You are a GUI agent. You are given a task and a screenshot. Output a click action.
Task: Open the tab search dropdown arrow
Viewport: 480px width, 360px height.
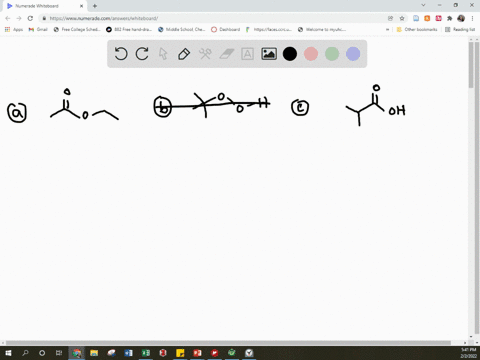(x=423, y=5)
